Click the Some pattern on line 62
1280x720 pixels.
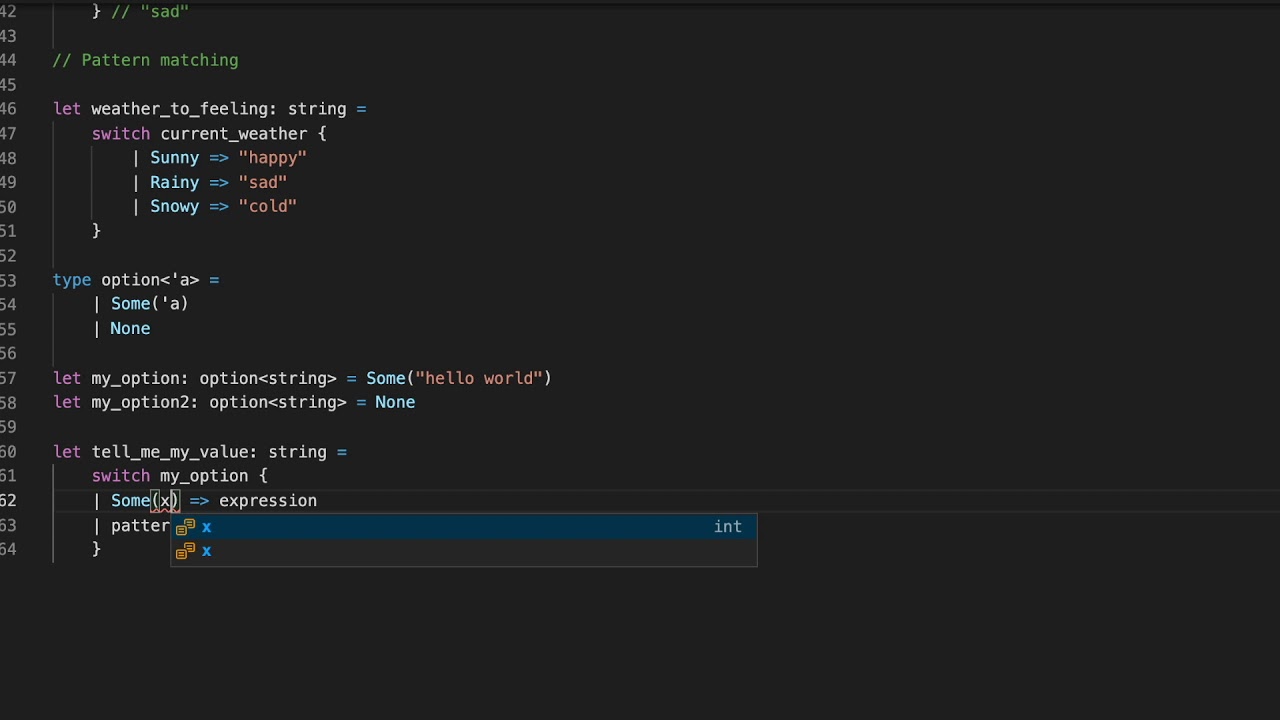click(x=130, y=501)
